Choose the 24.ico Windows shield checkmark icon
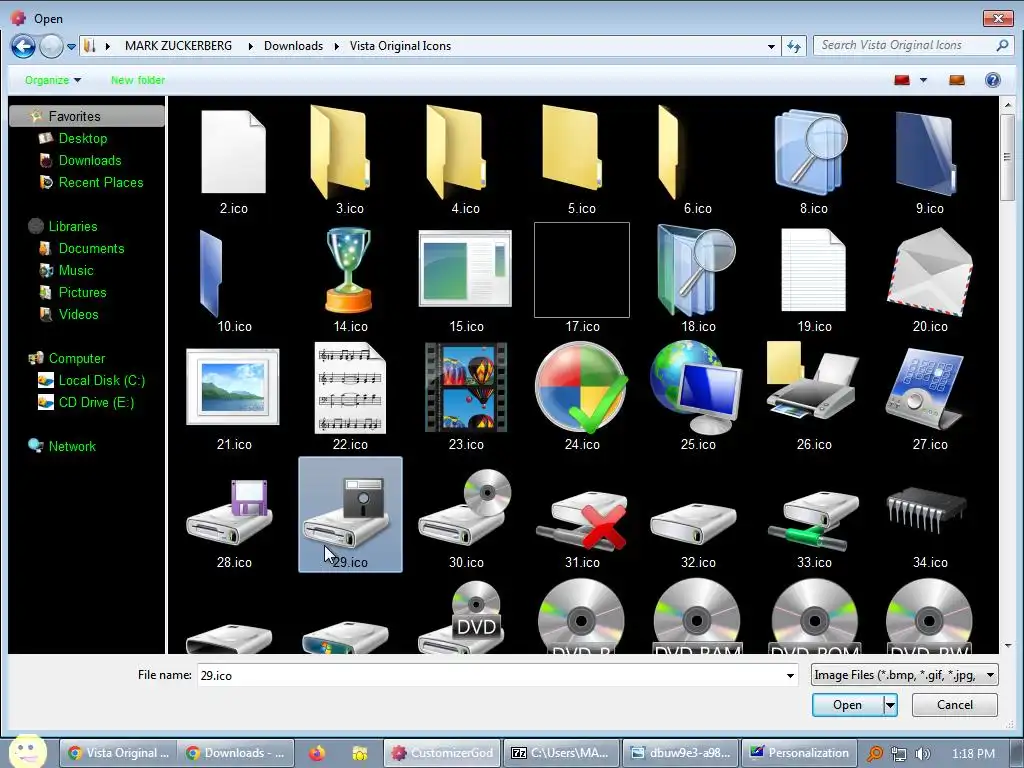The image size is (1024, 768). tap(581, 388)
